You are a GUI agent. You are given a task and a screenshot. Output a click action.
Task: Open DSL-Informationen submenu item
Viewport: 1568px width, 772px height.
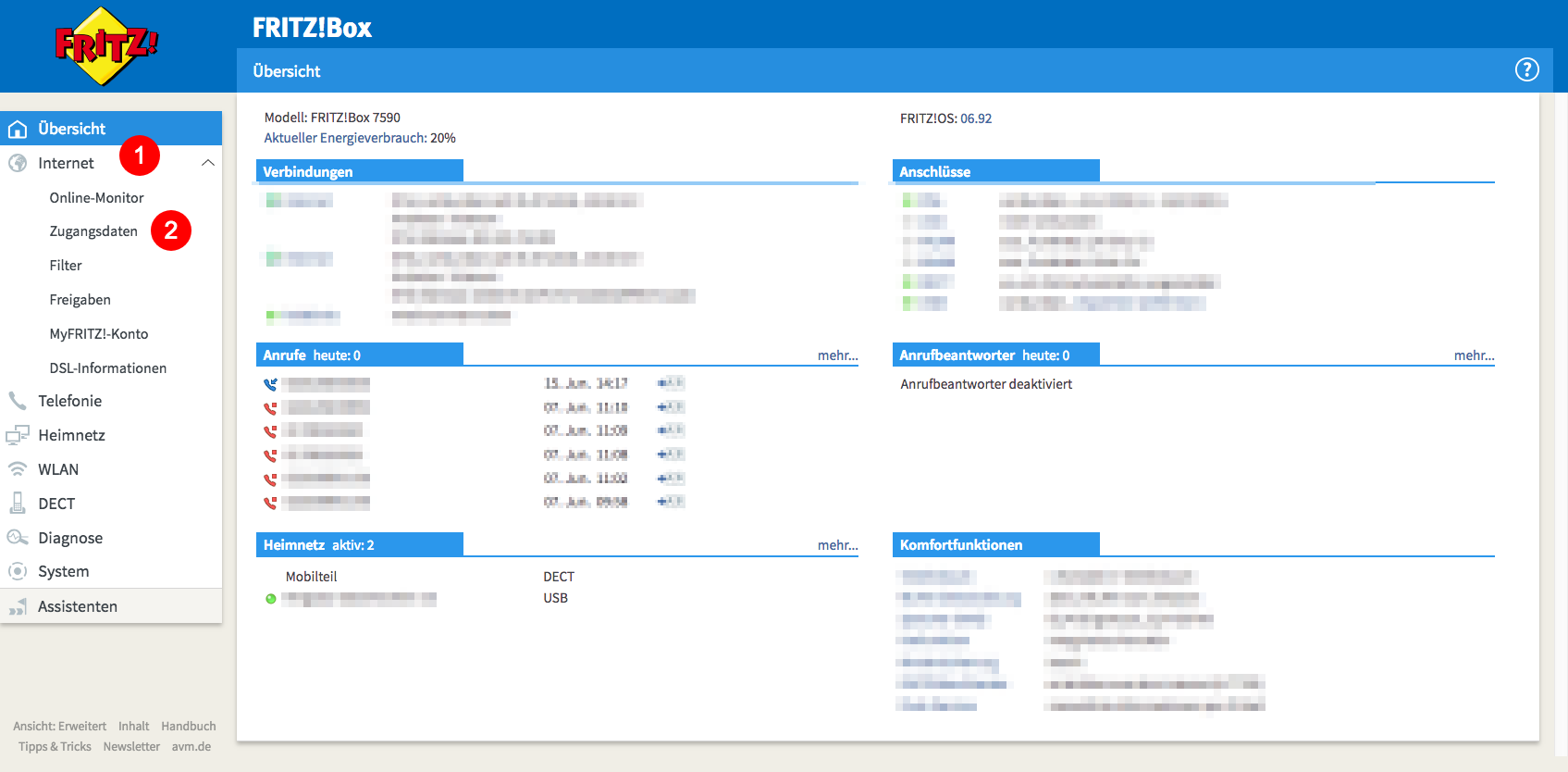[108, 368]
